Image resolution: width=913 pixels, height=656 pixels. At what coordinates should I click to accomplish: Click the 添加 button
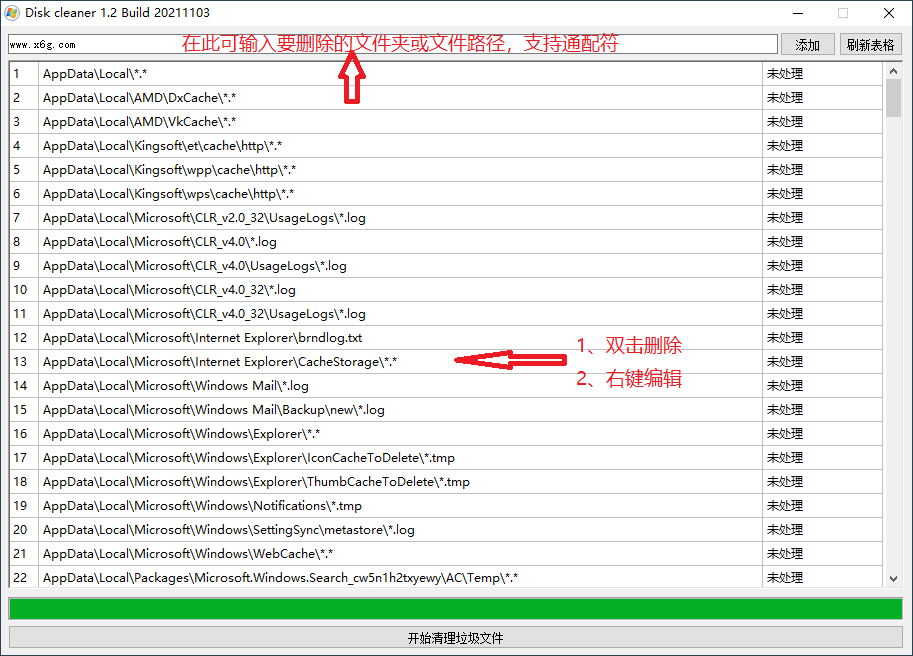[807, 45]
